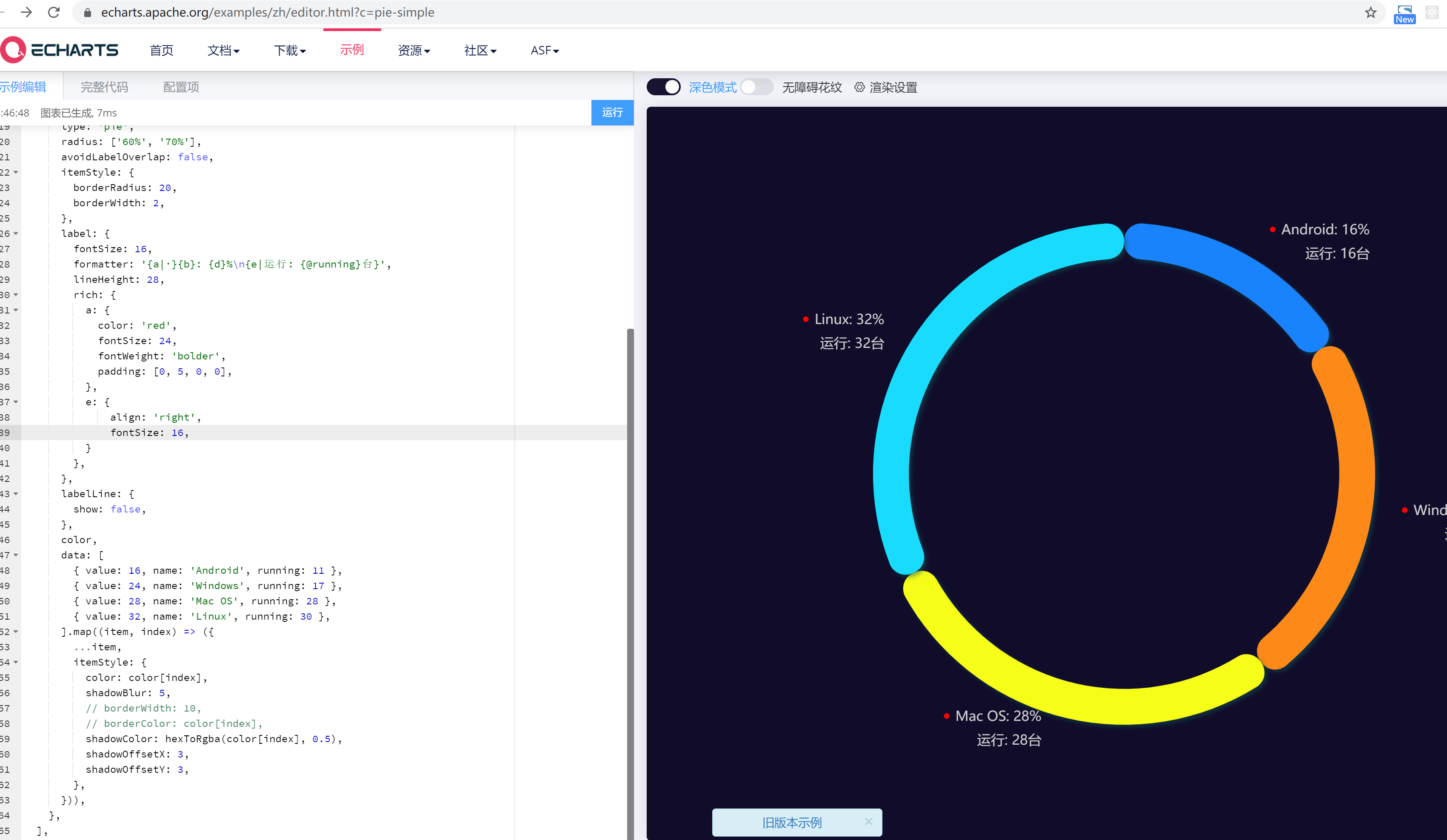Image resolution: width=1447 pixels, height=840 pixels.
Task: Switch to the 完整代码 tab
Action: (x=104, y=87)
